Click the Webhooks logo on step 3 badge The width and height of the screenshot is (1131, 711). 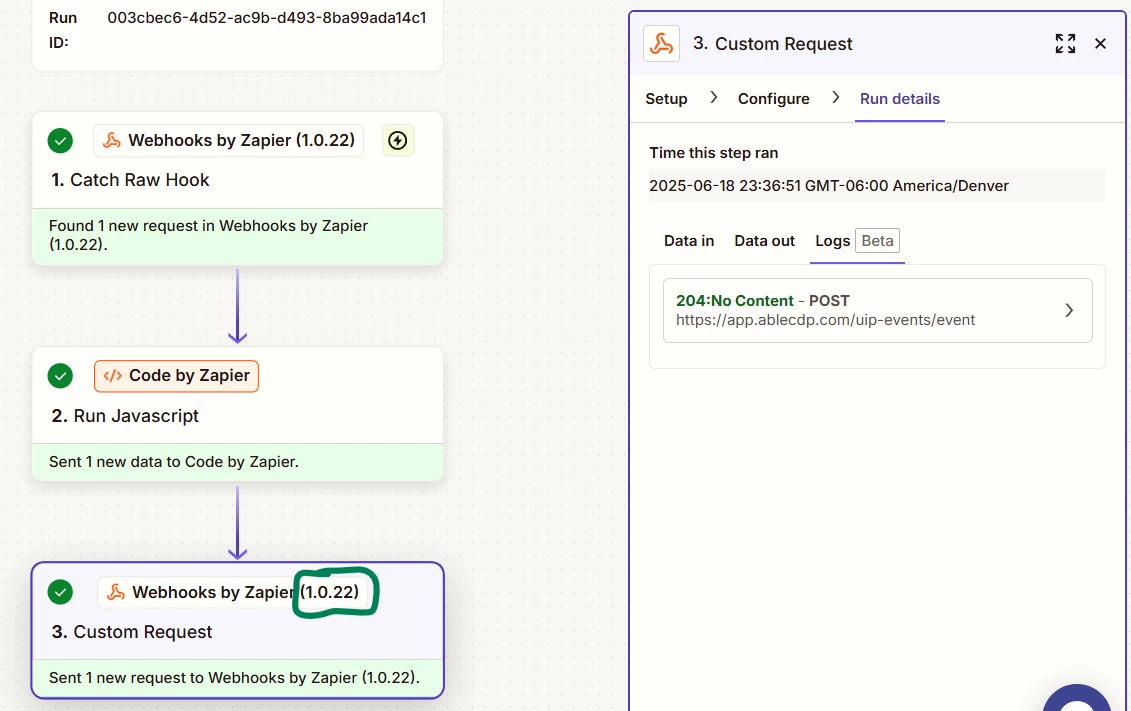(115, 592)
